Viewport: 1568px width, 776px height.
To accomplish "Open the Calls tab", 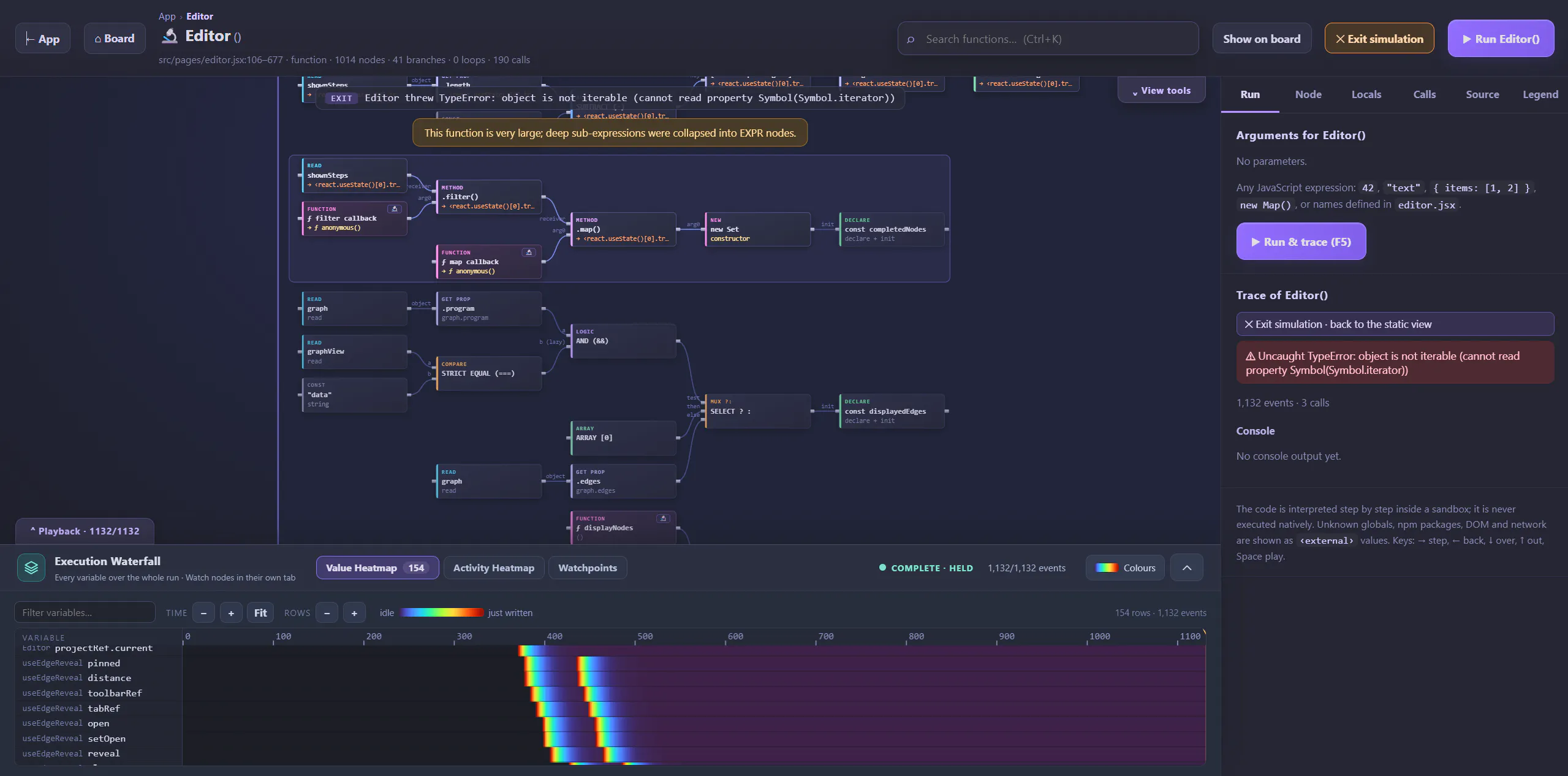I will pos(1425,94).
